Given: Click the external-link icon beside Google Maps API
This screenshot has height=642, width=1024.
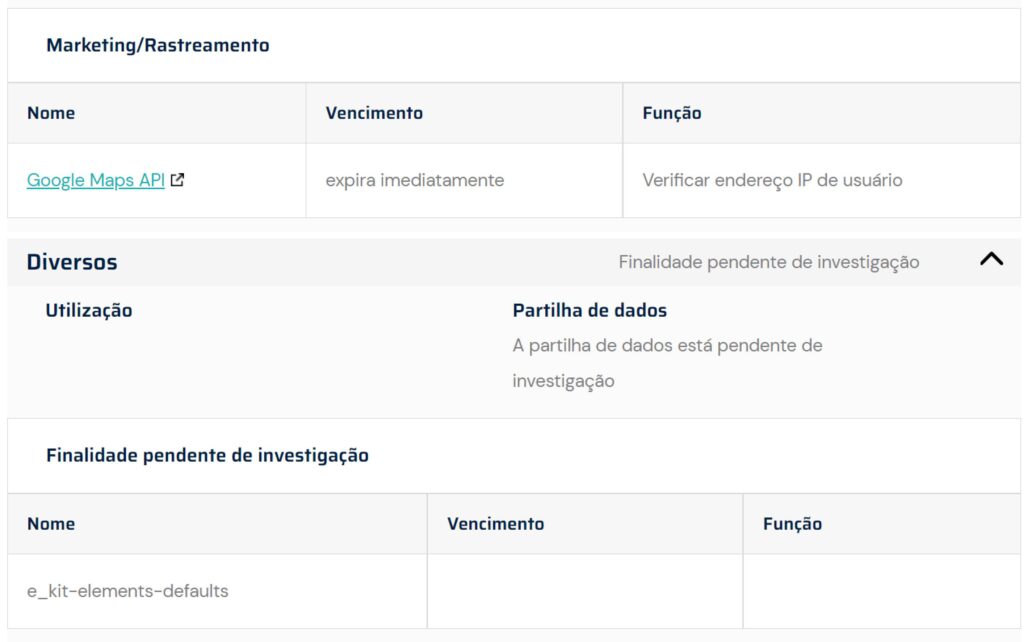Looking at the screenshot, I should 178,181.
